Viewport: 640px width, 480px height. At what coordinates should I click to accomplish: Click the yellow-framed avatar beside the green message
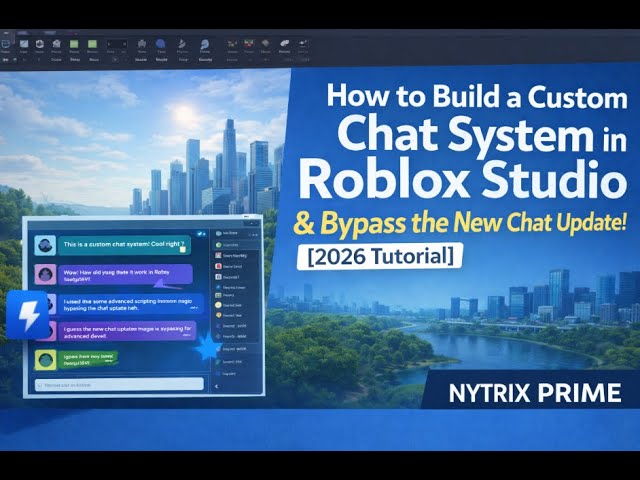pyautogui.click(x=45, y=360)
